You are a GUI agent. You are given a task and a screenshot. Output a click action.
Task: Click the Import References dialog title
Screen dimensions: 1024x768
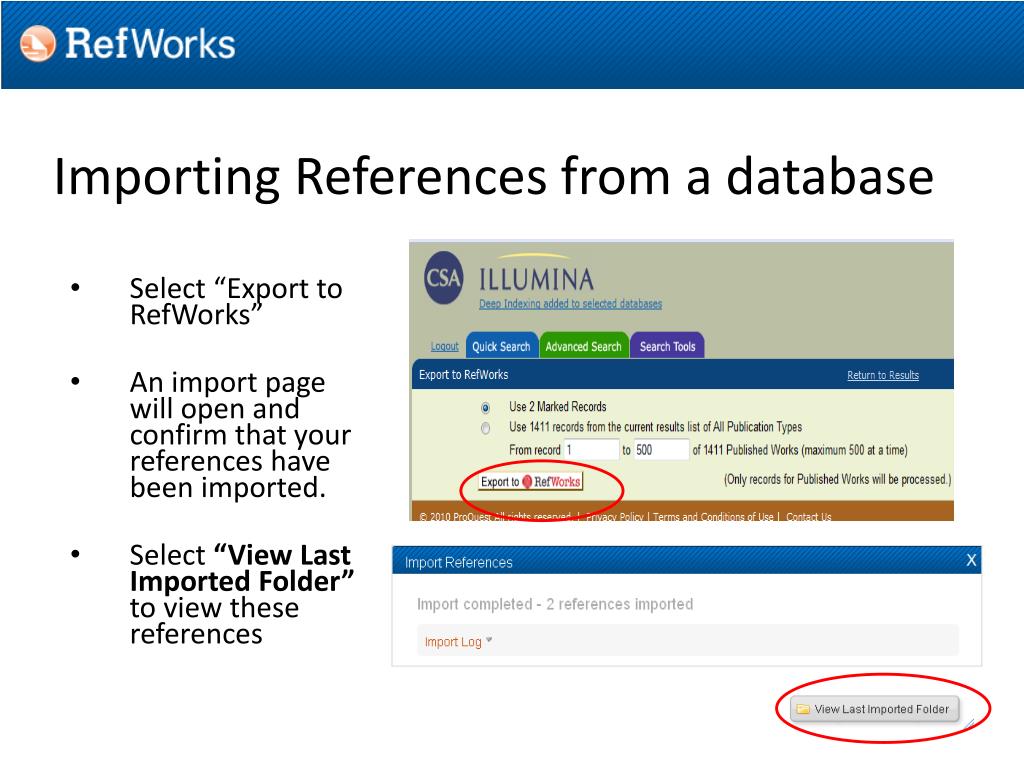[458, 562]
